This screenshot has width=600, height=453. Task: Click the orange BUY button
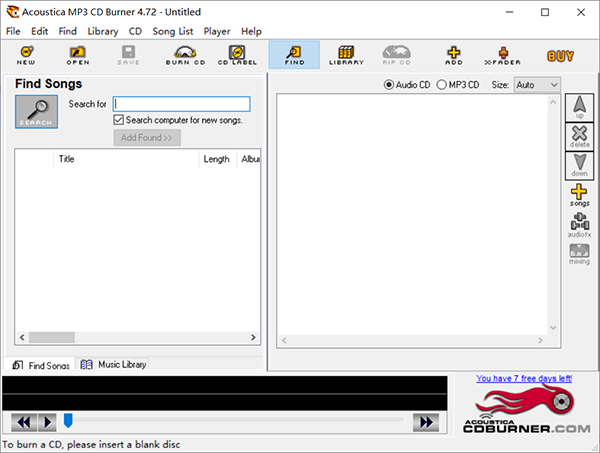[x=560, y=56]
